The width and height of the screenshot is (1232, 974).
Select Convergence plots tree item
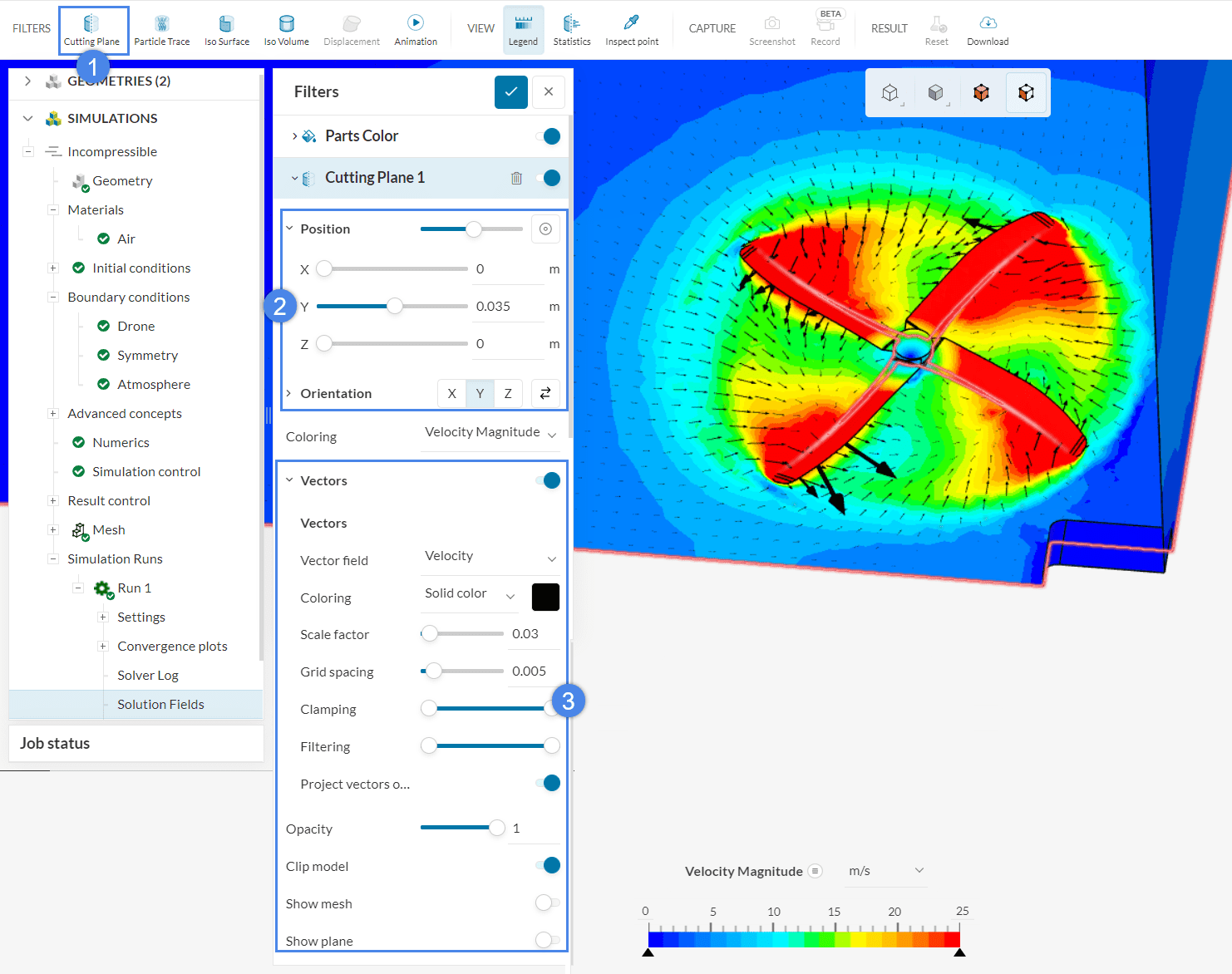pos(172,647)
